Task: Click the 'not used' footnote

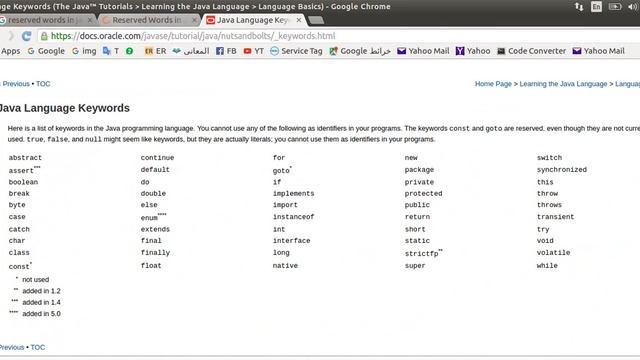Action: (36, 280)
